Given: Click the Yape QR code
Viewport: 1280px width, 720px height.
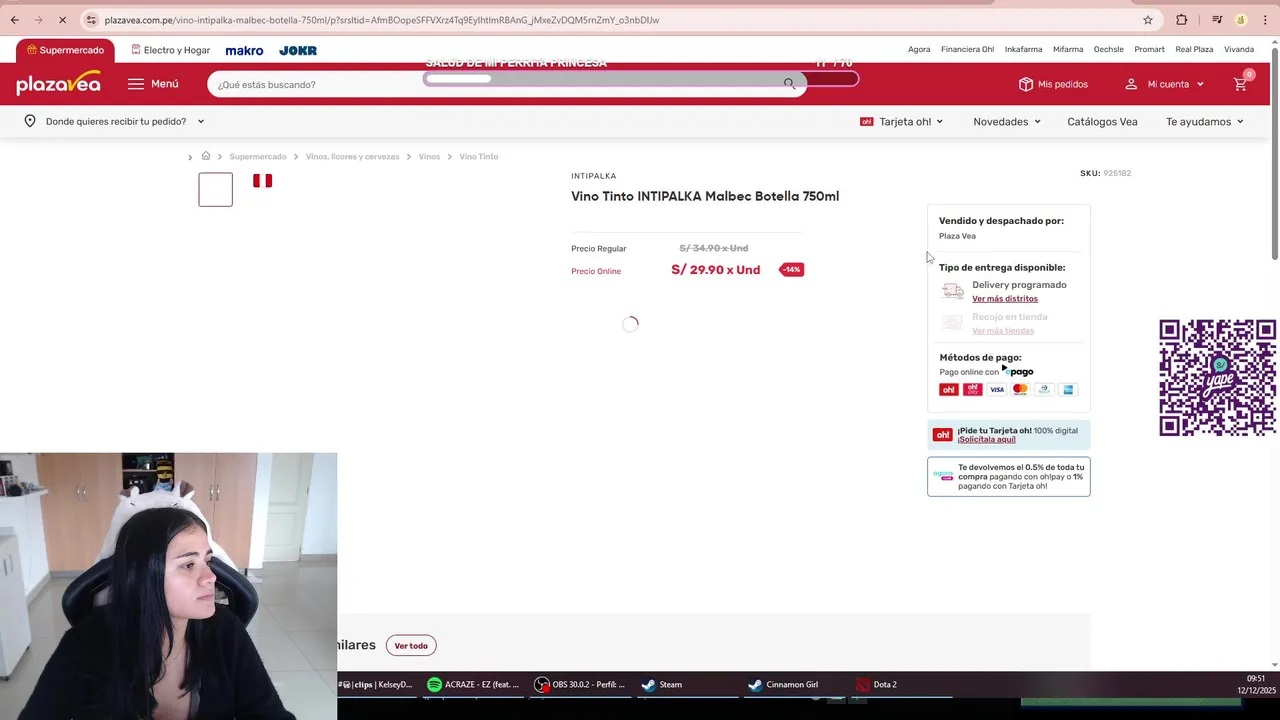Looking at the screenshot, I should [1217, 378].
